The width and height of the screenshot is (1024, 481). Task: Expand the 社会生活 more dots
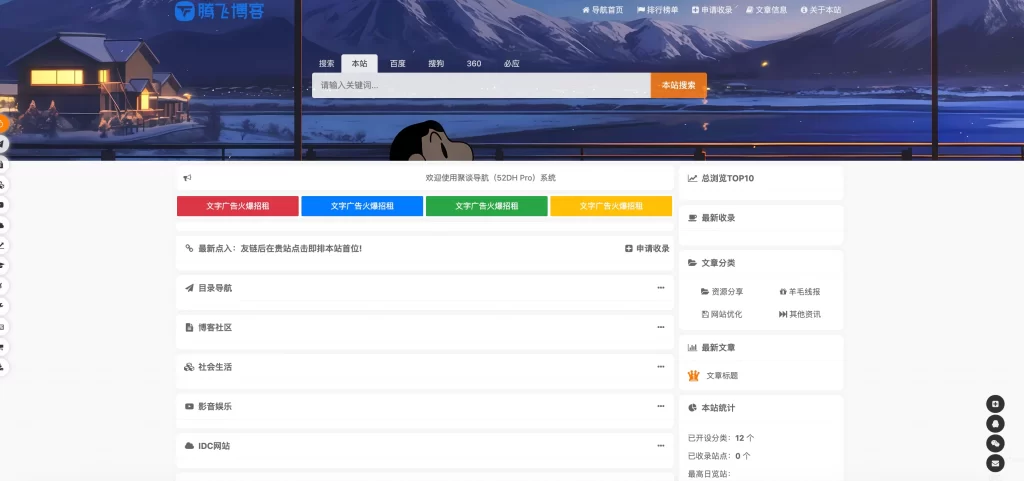661,366
